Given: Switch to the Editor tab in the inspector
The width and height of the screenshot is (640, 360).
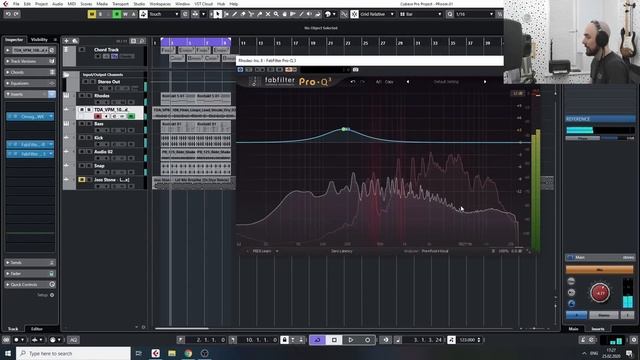Looking at the screenshot, I should [x=37, y=329].
